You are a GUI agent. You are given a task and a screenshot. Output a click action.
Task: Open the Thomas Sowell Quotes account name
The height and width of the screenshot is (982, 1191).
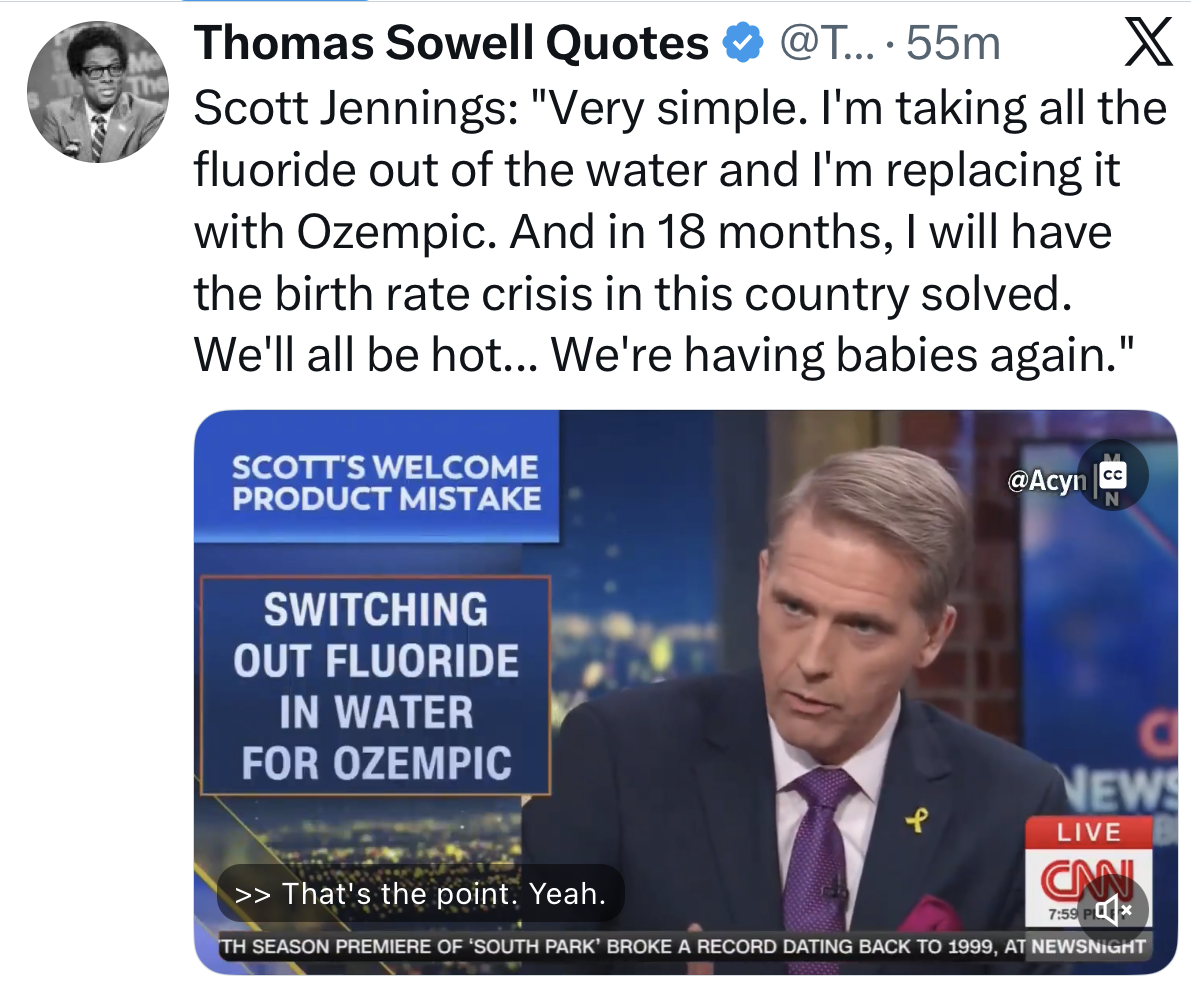(450, 43)
